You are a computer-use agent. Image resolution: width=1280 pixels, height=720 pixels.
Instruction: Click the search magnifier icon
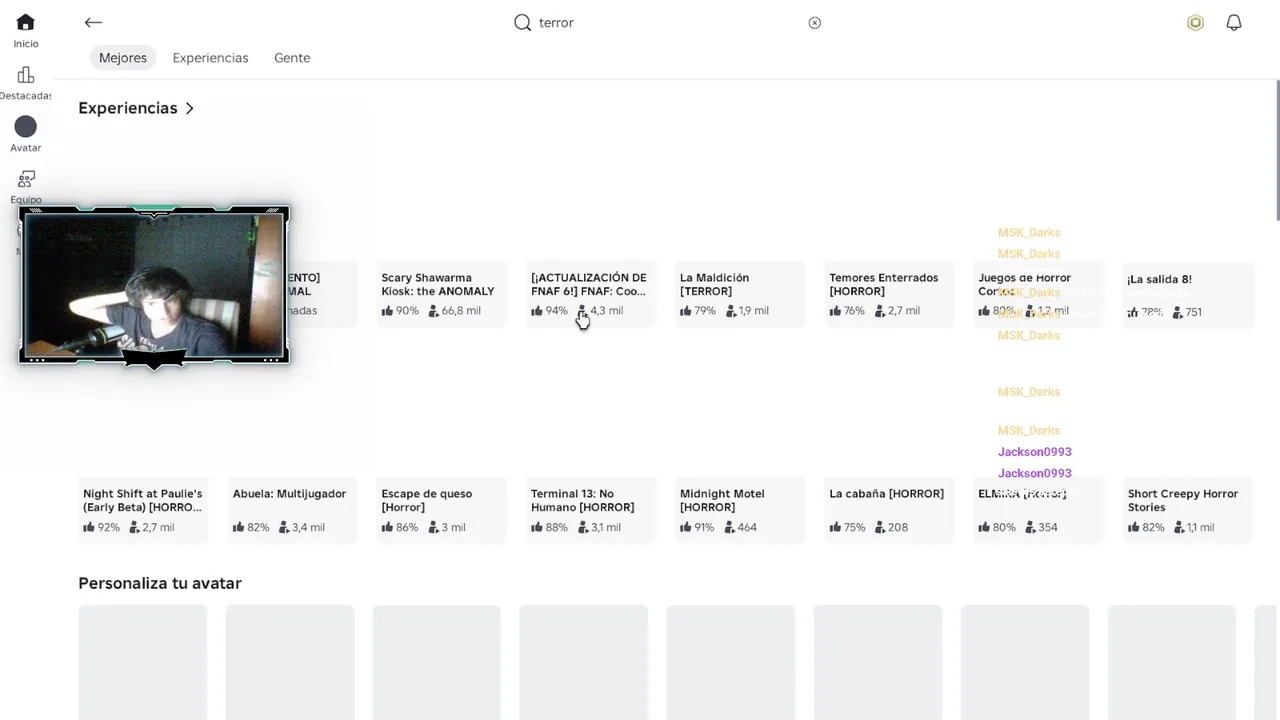522,23
